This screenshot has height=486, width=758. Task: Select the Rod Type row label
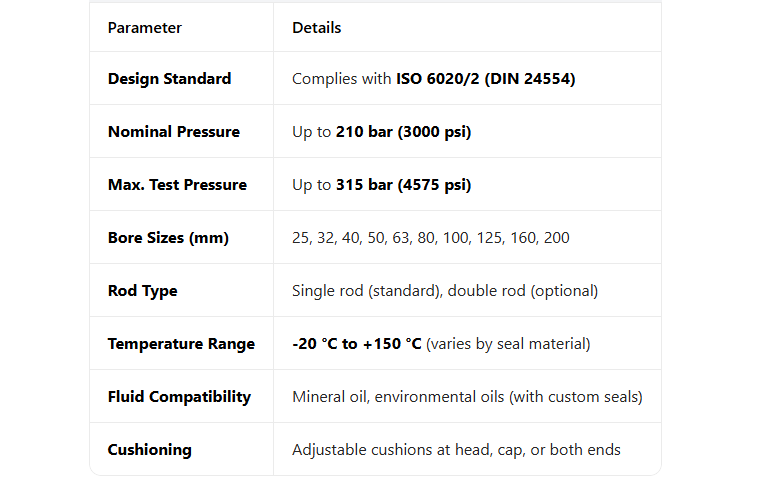[143, 291]
